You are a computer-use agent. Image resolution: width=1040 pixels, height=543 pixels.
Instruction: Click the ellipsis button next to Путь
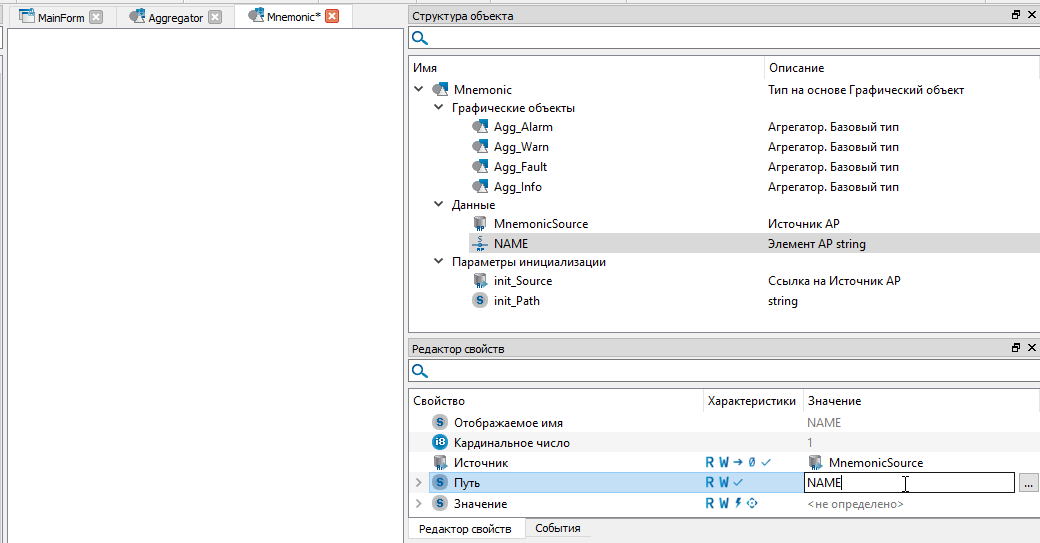[x=1028, y=483]
